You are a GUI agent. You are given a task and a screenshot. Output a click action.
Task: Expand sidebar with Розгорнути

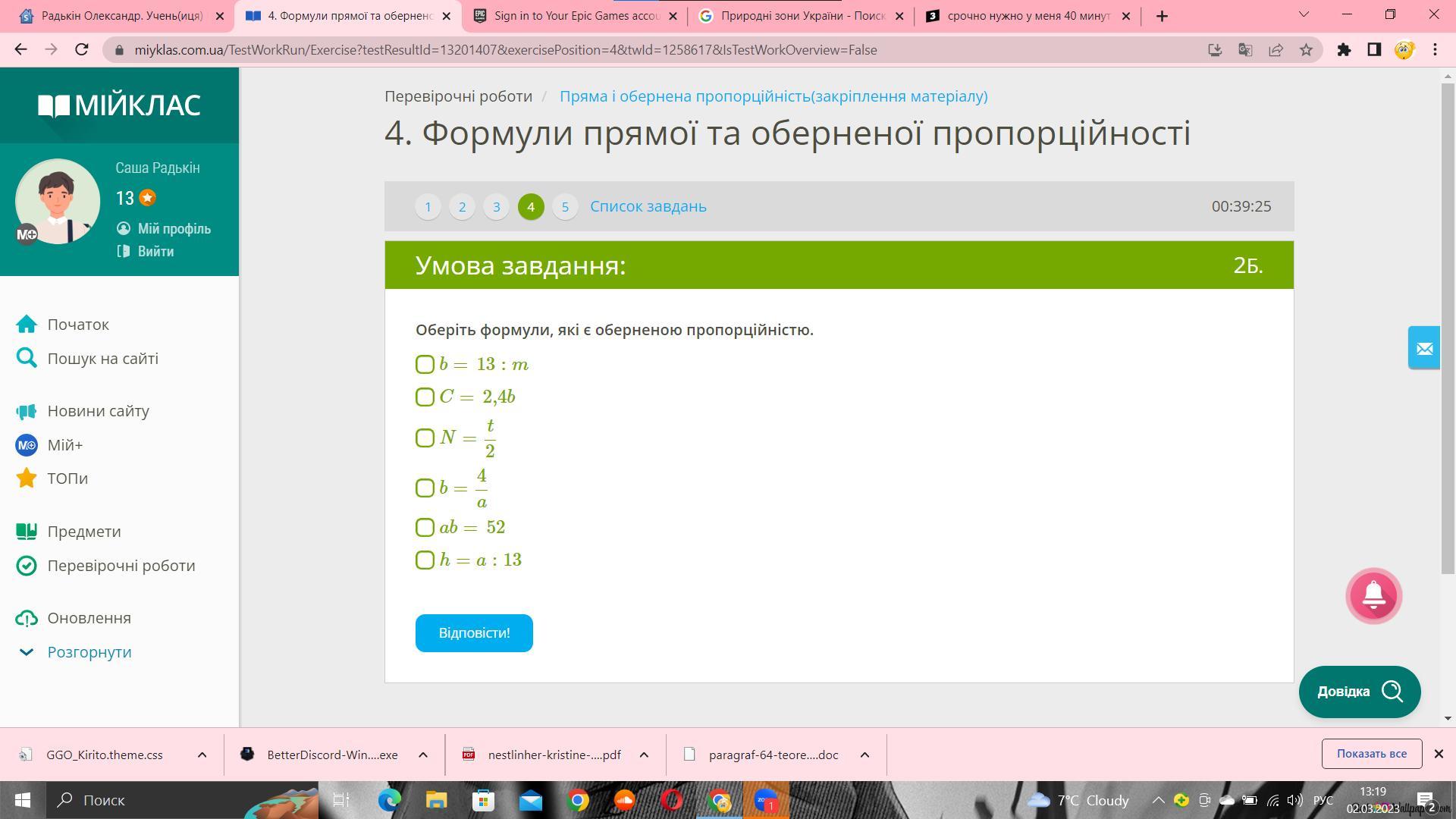[89, 652]
